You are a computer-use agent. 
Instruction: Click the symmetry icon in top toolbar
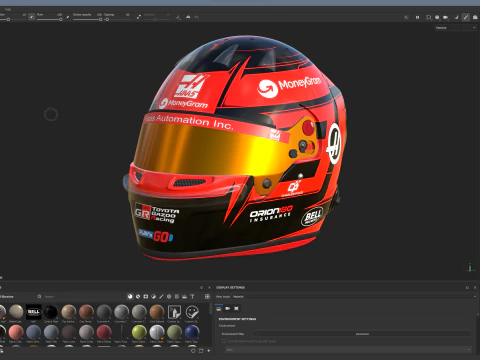click(188, 17)
